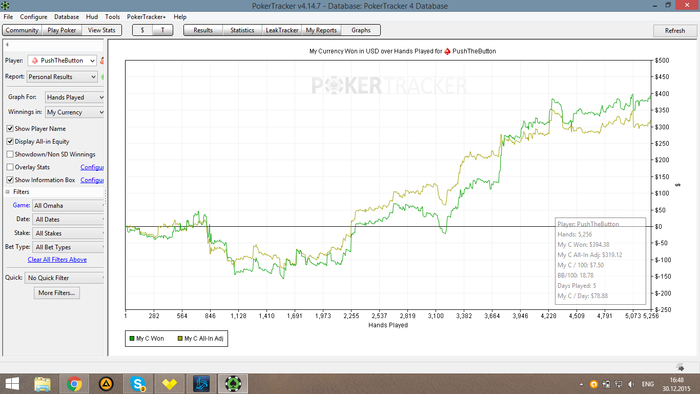This screenshot has height=394, width=700.
Task: Switch to the LeakTracker tab
Action: [282, 30]
